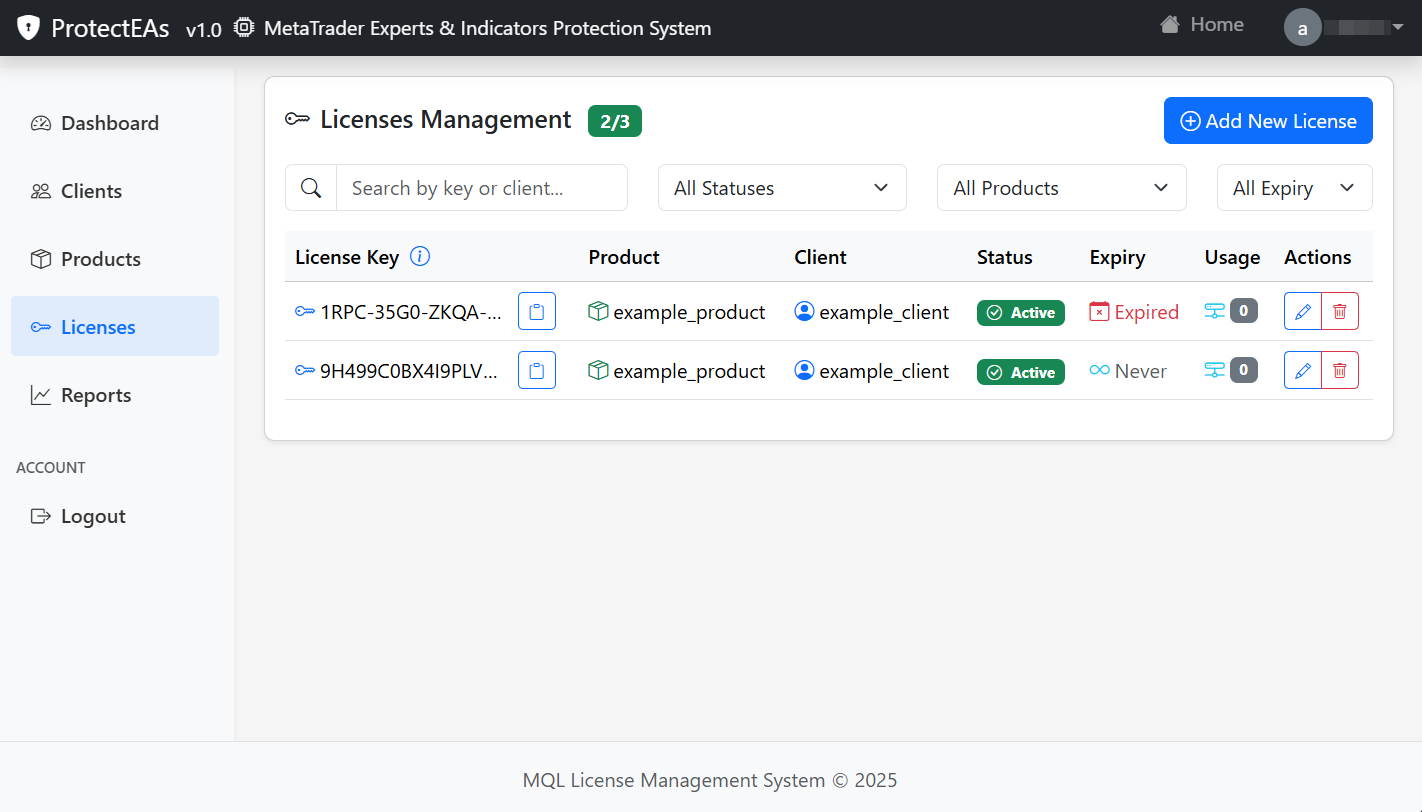Click the Dashboard speedometer icon

[40, 123]
